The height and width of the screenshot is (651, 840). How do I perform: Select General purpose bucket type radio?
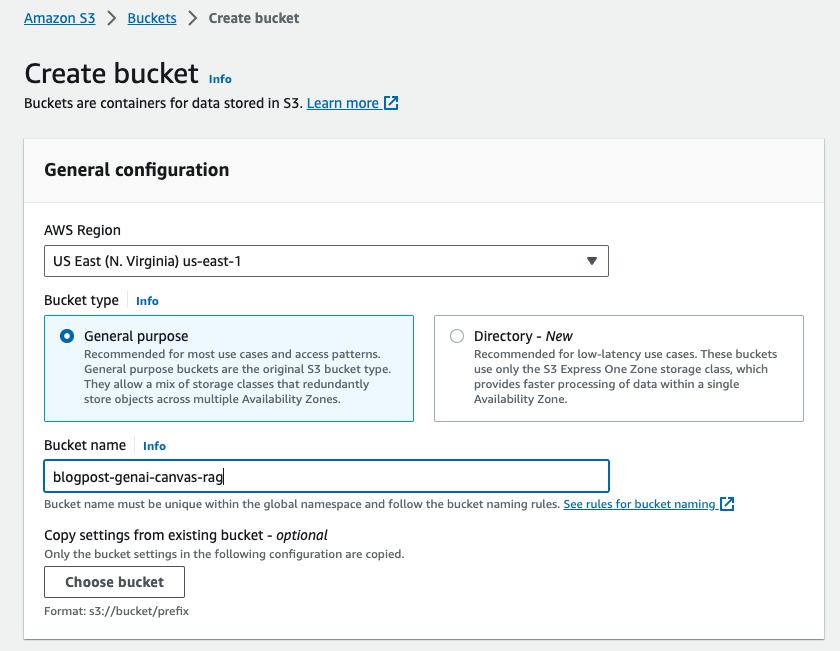click(x=67, y=336)
